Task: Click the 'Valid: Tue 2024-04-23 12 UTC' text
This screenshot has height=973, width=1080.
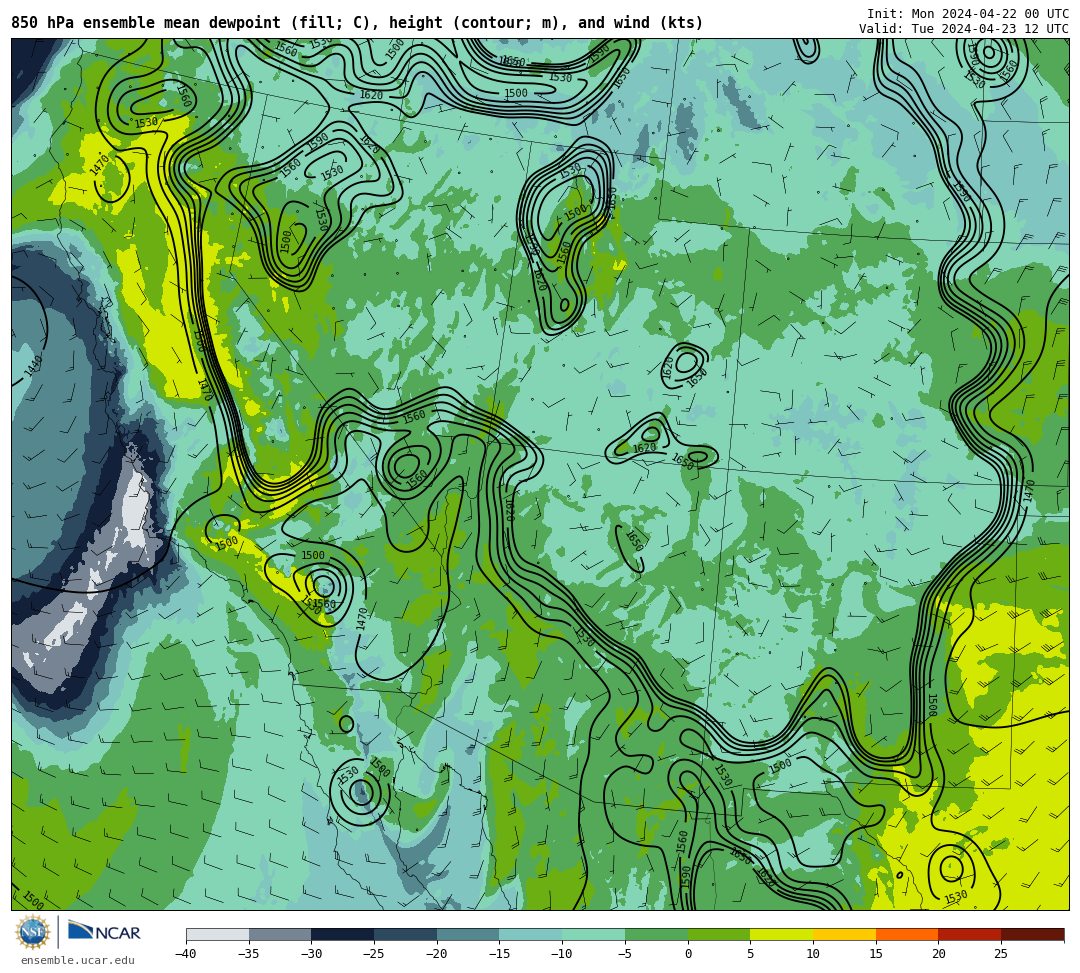Action: pyautogui.click(x=964, y=28)
